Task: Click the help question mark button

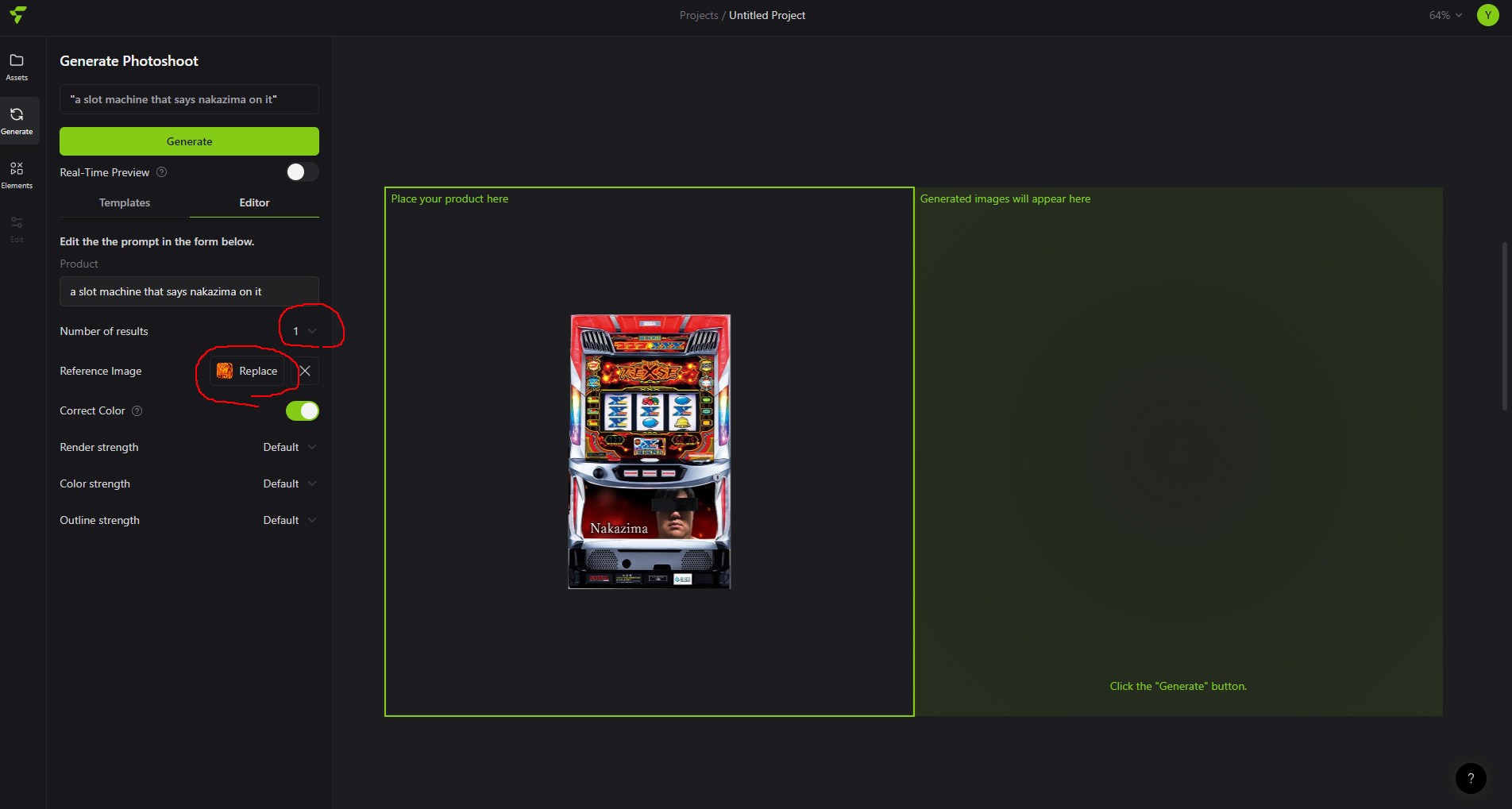Action: tap(1470, 778)
